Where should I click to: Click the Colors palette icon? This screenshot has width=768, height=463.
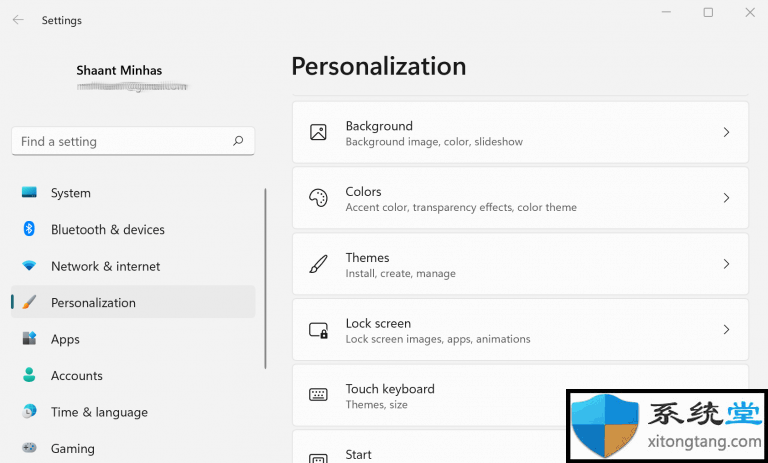(x=318, y=198)
